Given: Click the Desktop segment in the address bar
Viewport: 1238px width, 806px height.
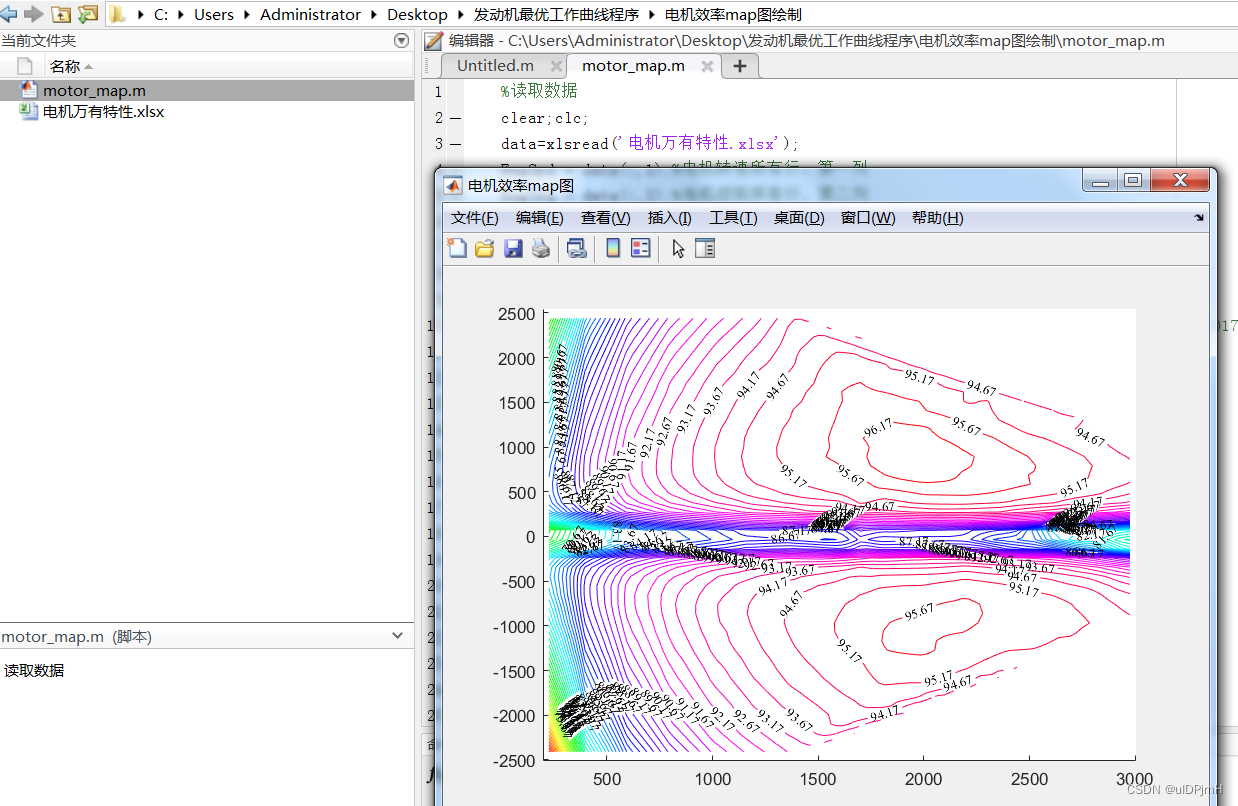Looking at the screenshot, I should coord(418,15).
